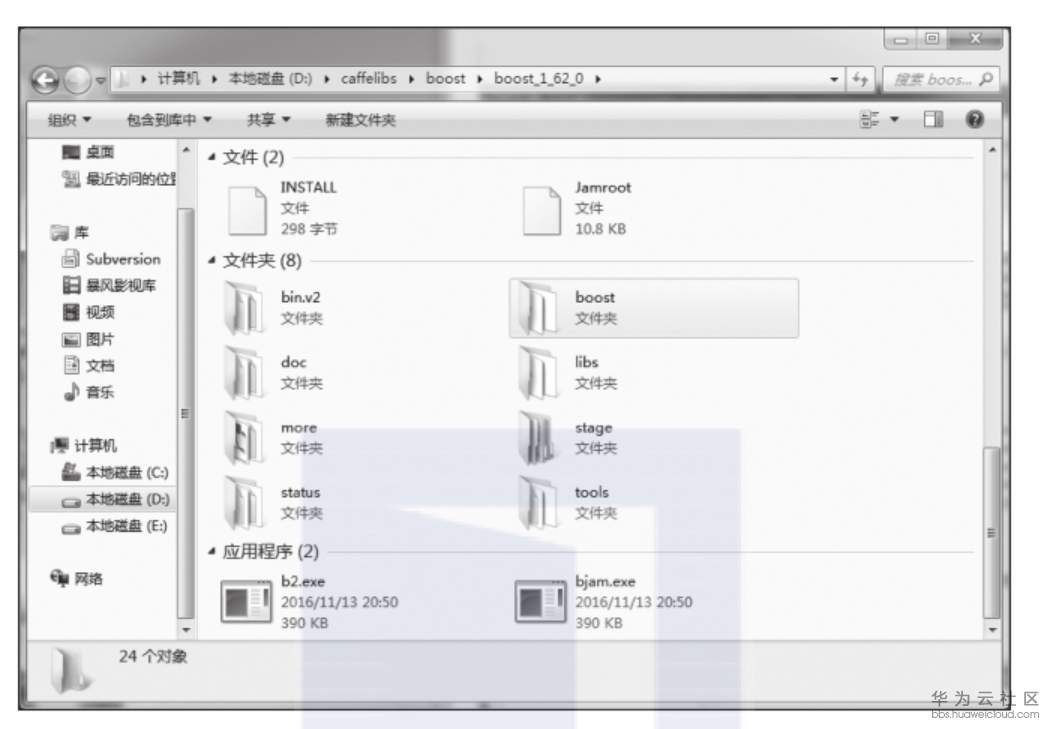Select the Jamroot file icon
Image resolution: width=1053 pixels, height=729 pixels.
(x=541, y=211)
